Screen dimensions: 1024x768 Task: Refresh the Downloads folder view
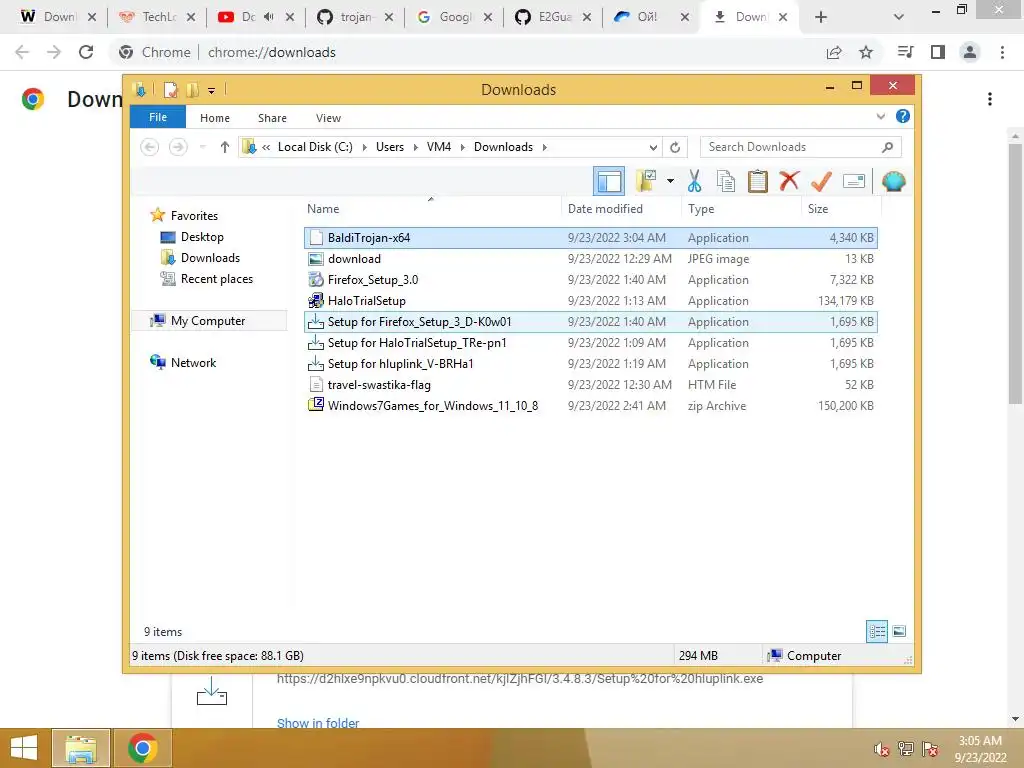675,147
